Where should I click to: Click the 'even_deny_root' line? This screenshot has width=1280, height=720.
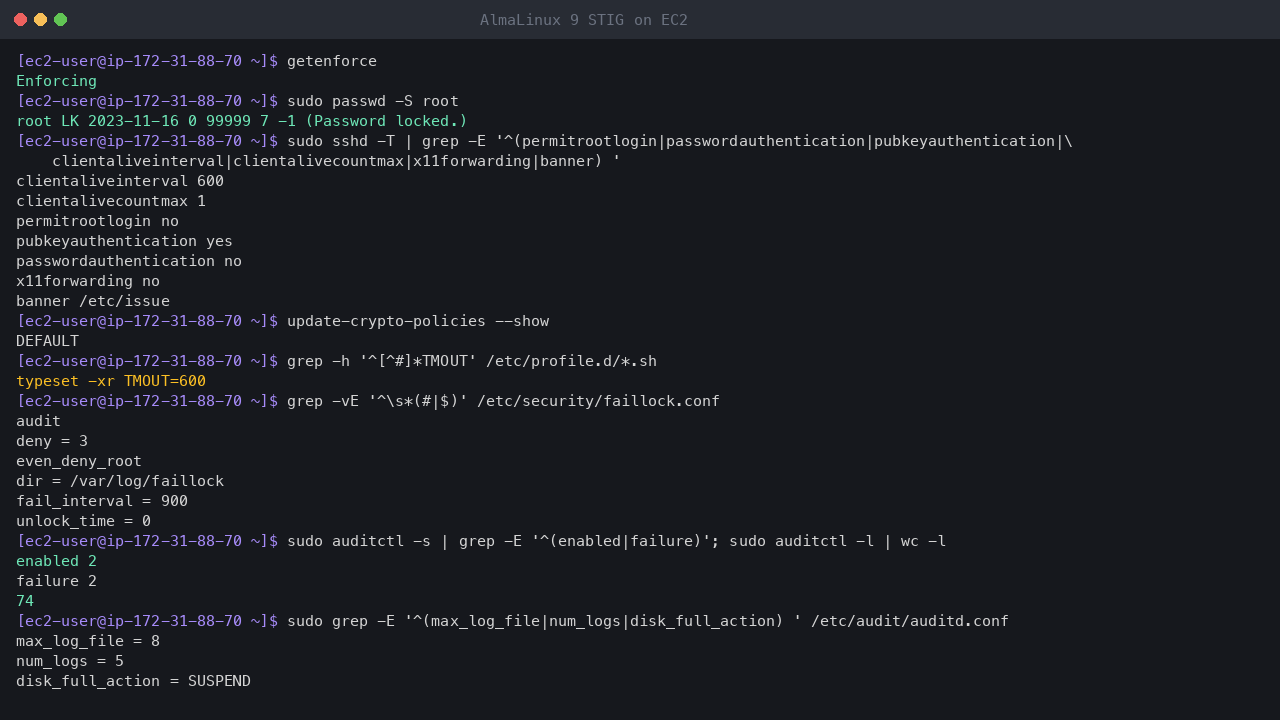coord(79,461)
